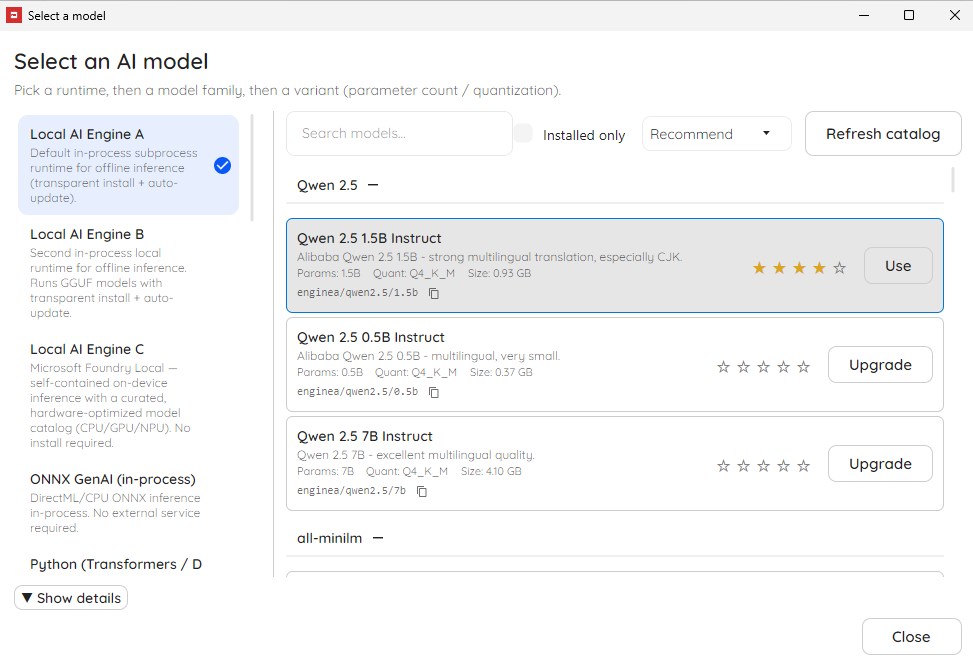Rate Qwen 2.5 0.5B Instruct three stars
The width and height of the screenshot is (973, 667).
pyautogui.click(x=763, y=367)
